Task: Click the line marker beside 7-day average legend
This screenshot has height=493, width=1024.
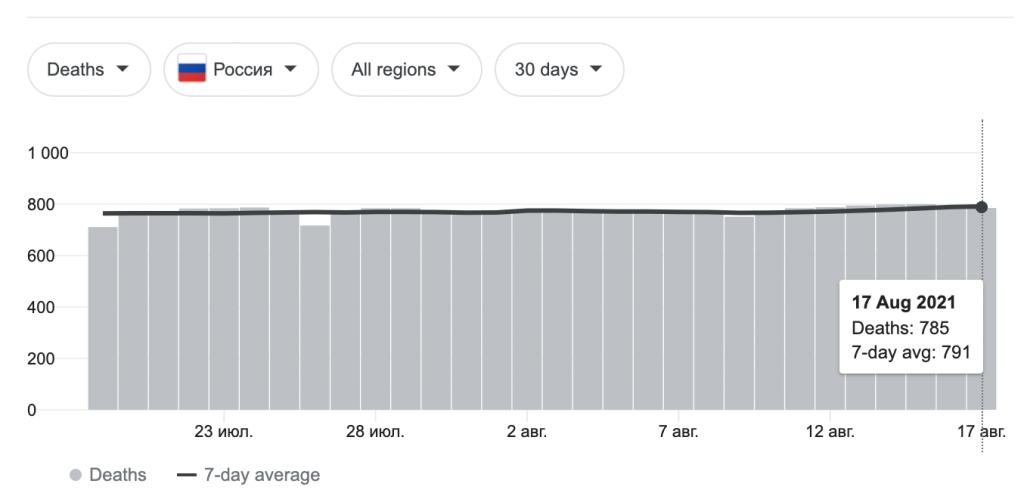Action: click(x=187, y=474)
